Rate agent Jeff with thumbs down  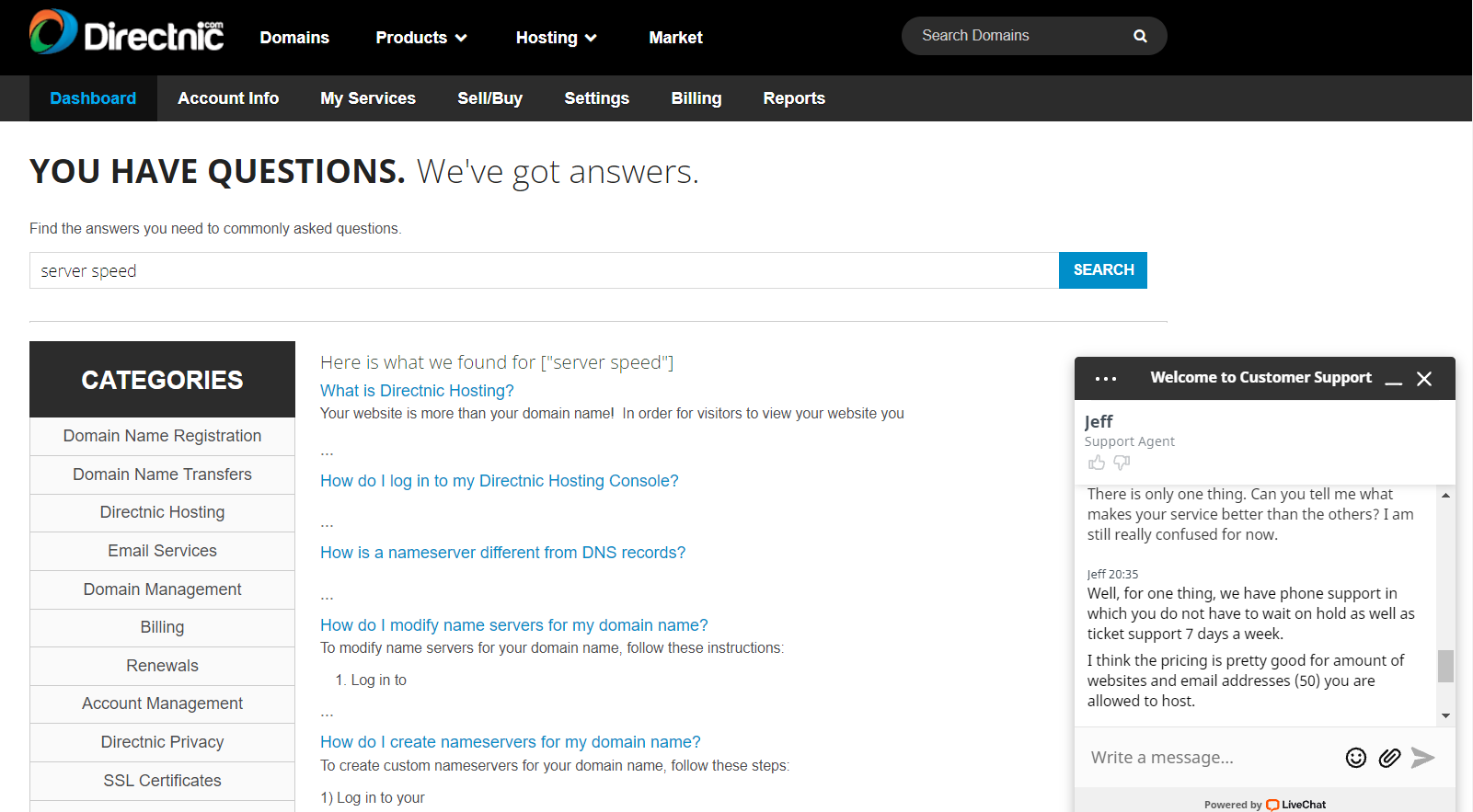1122,463
